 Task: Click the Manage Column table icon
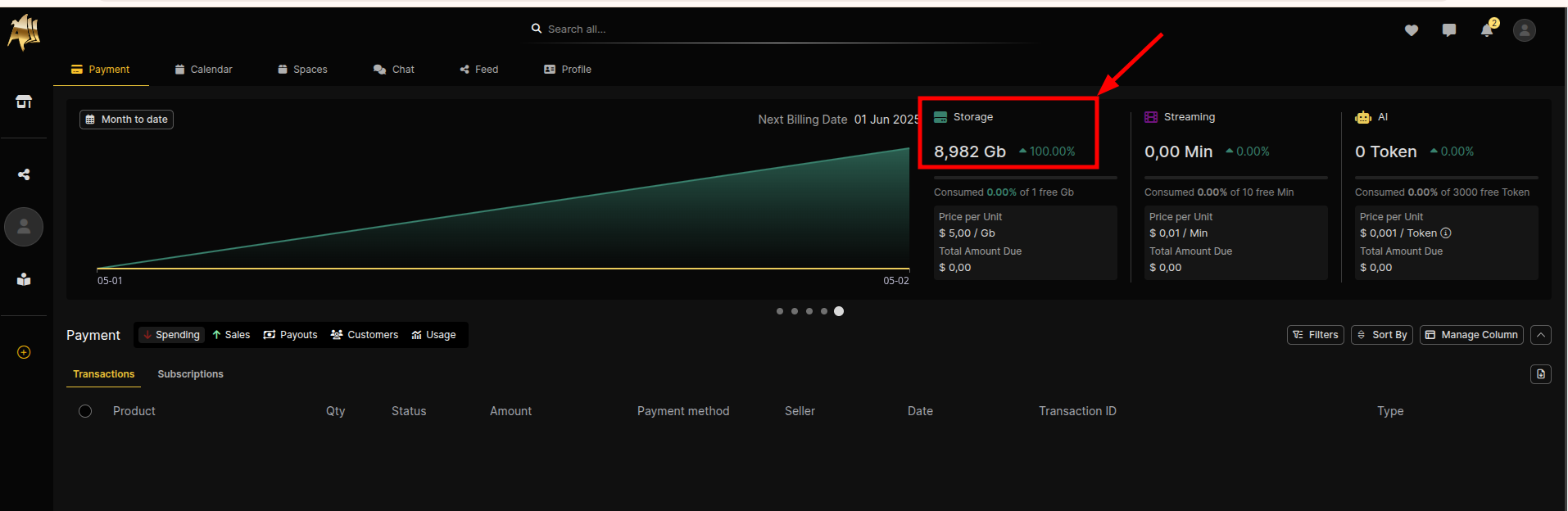point(1430,335)
